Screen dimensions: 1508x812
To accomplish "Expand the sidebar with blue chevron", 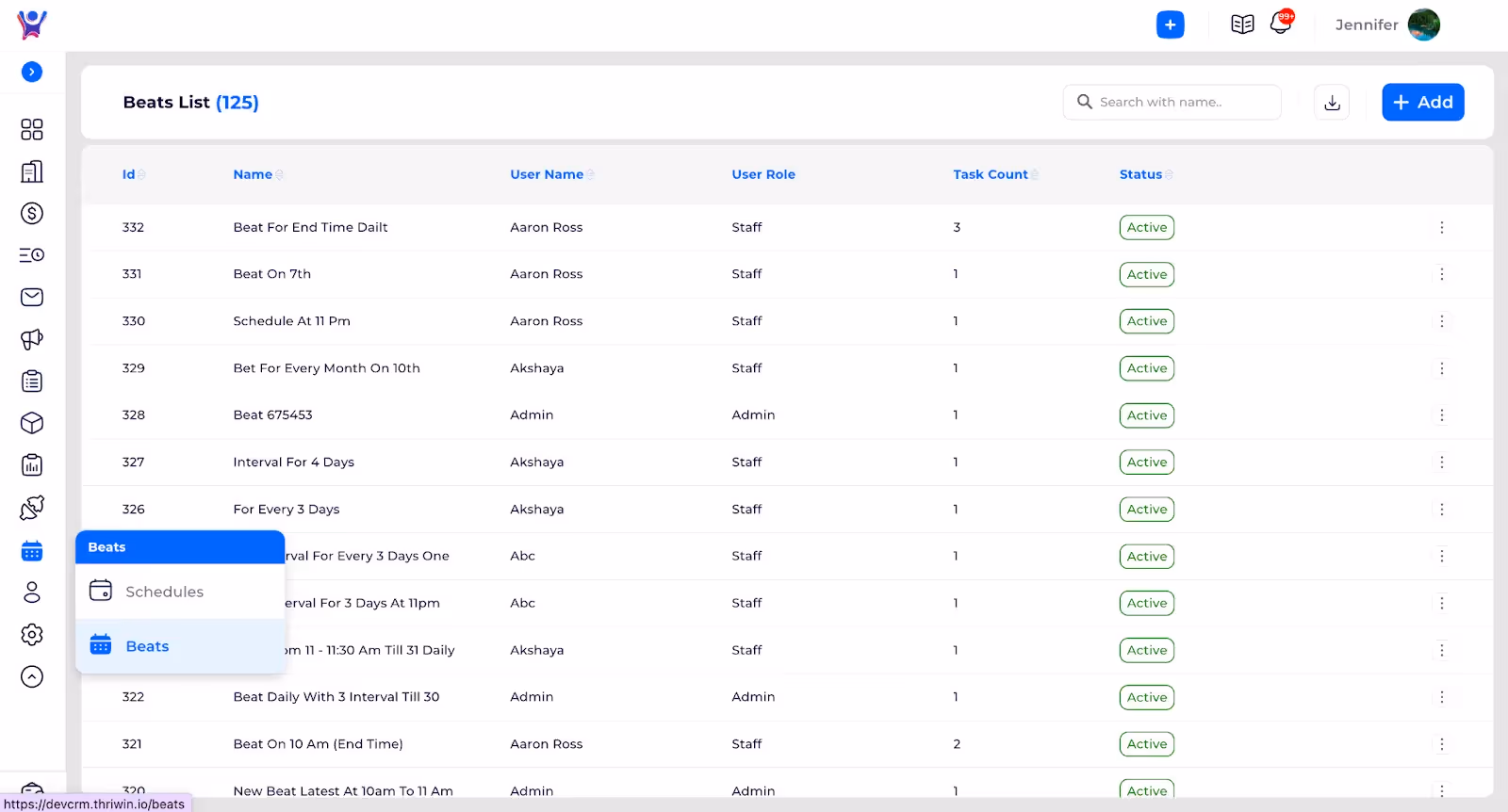I will click(x=32, y=72).
